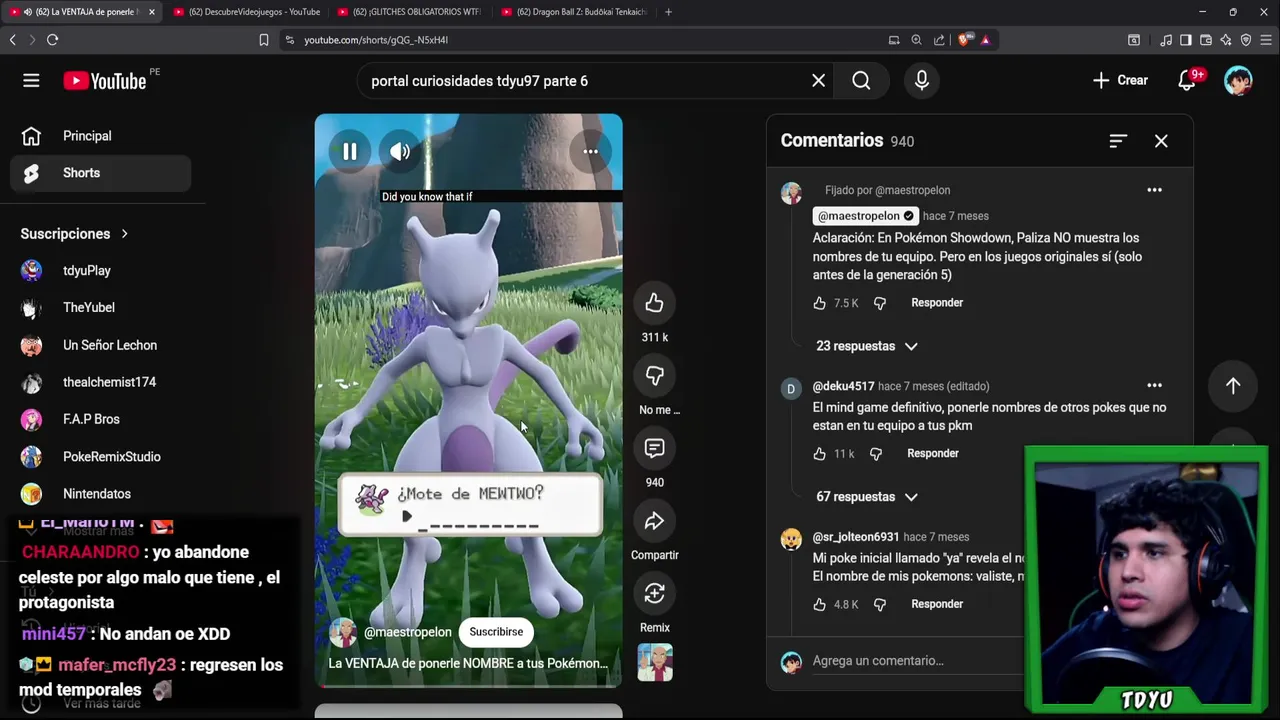Open the Short's sound thumbnail
Viewport: 1280px width, 720px height.
(x=655, y=663)
